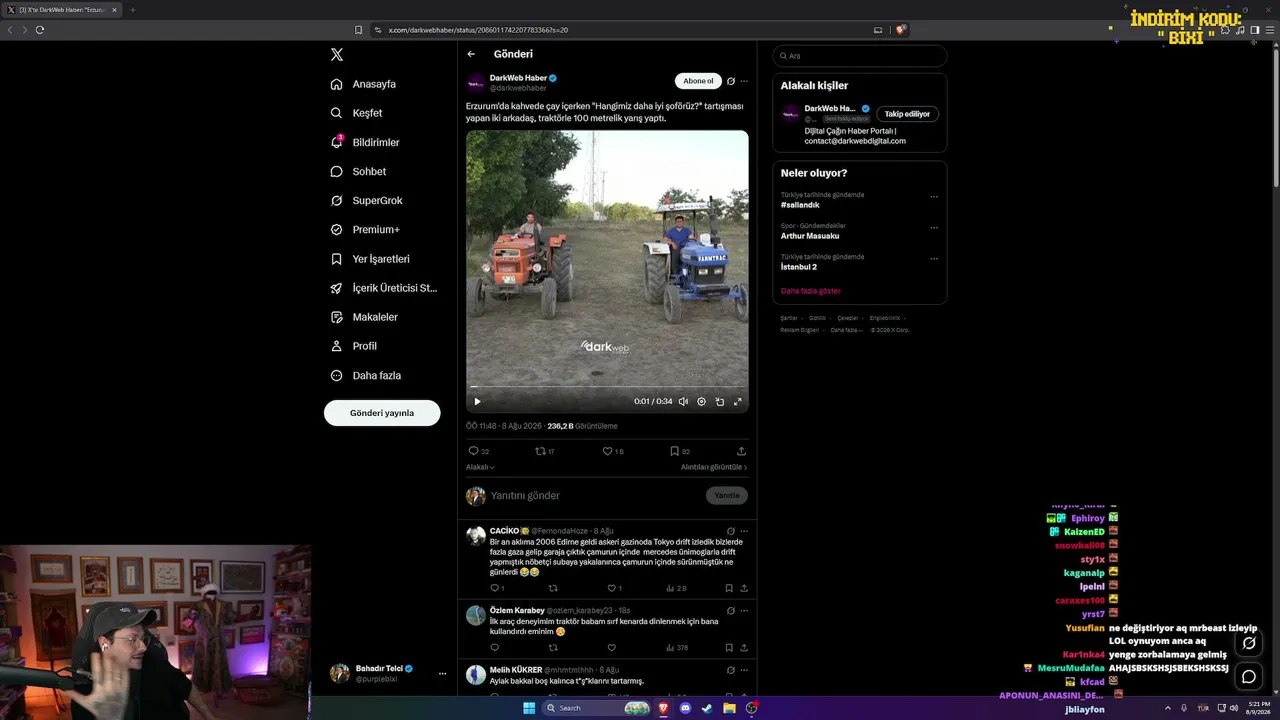Open İçerik Üreticisi Stüdyosu item

point(384,287)
